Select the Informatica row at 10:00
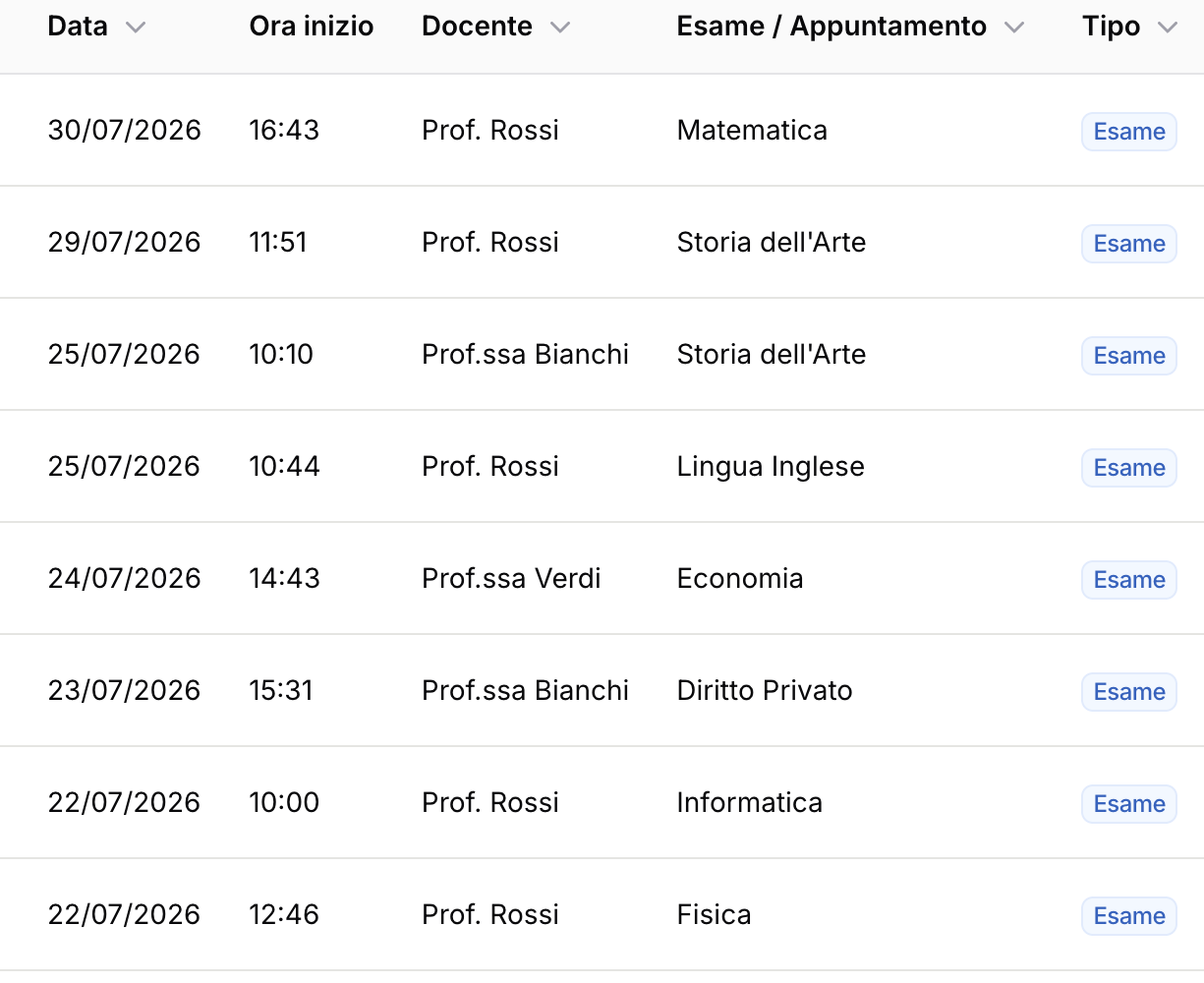Viewport: 1204px width, 983px height. [x=602, y=803]
